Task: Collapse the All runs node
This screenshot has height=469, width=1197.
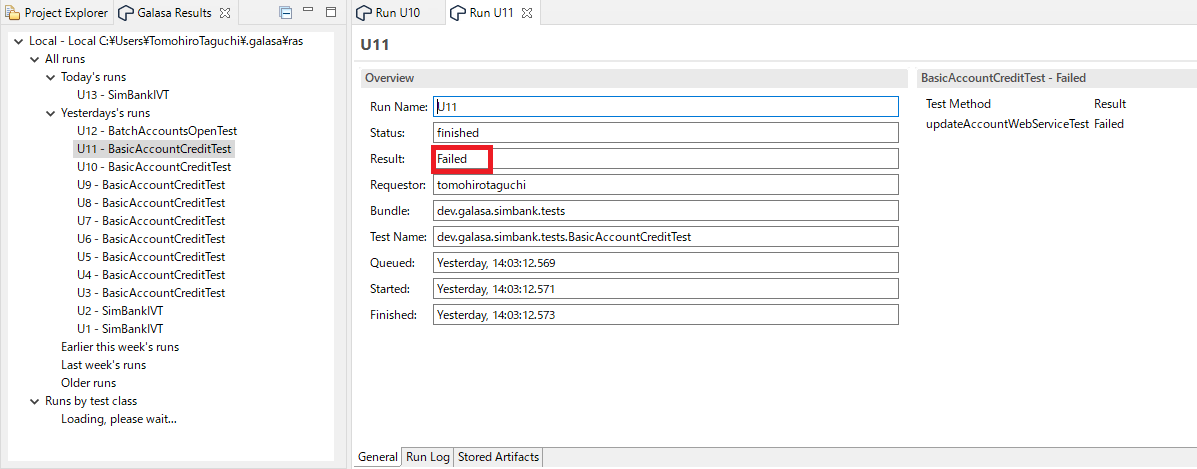Action: coord(34,60)
